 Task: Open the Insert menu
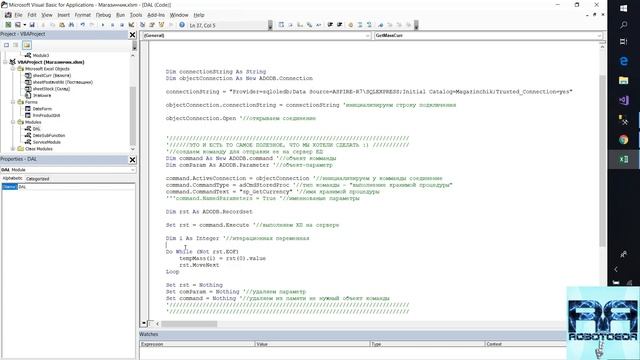coord(63,15)
